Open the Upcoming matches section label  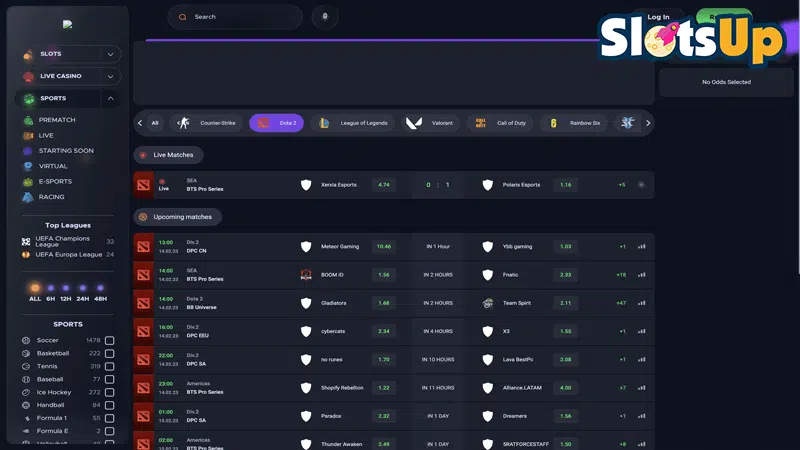pos(178,217)
